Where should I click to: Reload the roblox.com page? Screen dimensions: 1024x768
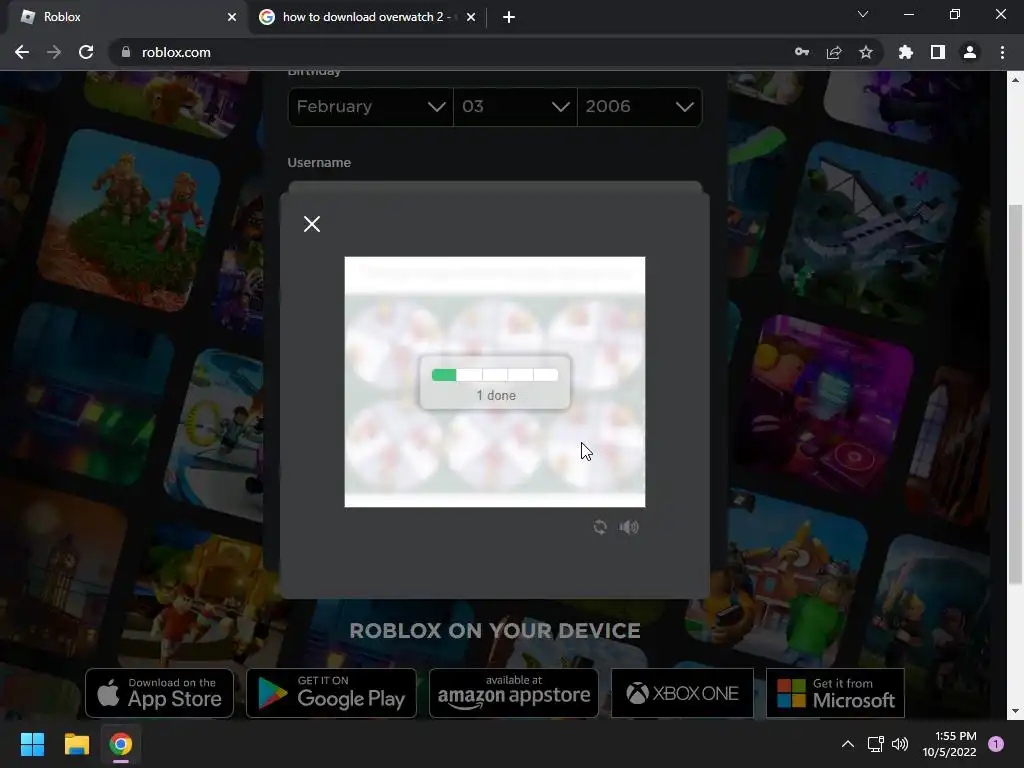pyautogui.click(x=86, y=52)
